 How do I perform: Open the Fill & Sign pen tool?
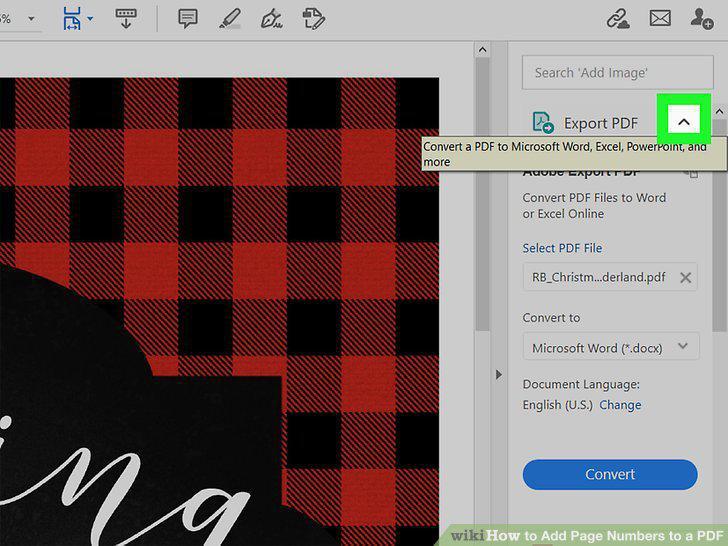(272, 19)
